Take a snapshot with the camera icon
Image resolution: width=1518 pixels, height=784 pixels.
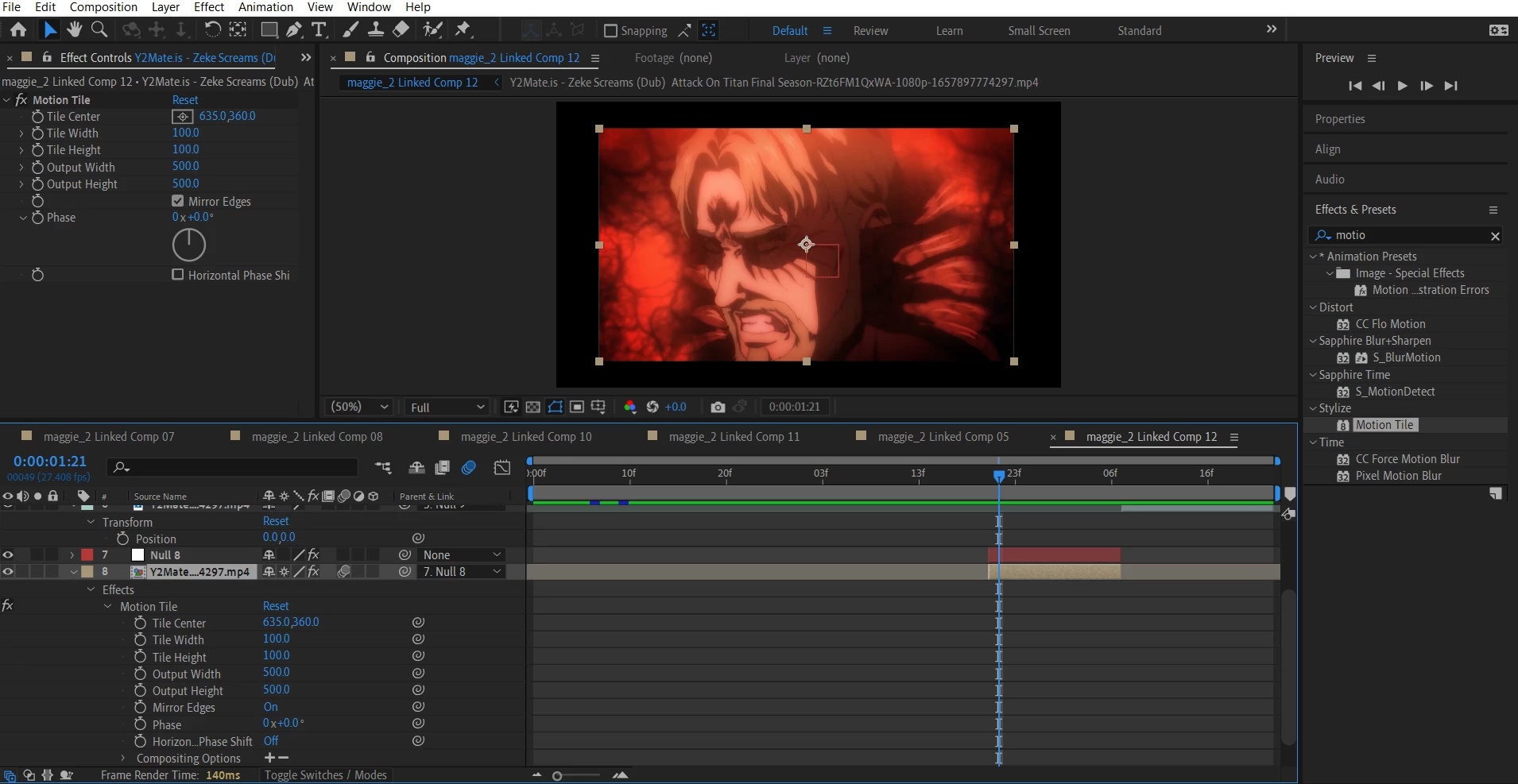(x=718, y=407)
